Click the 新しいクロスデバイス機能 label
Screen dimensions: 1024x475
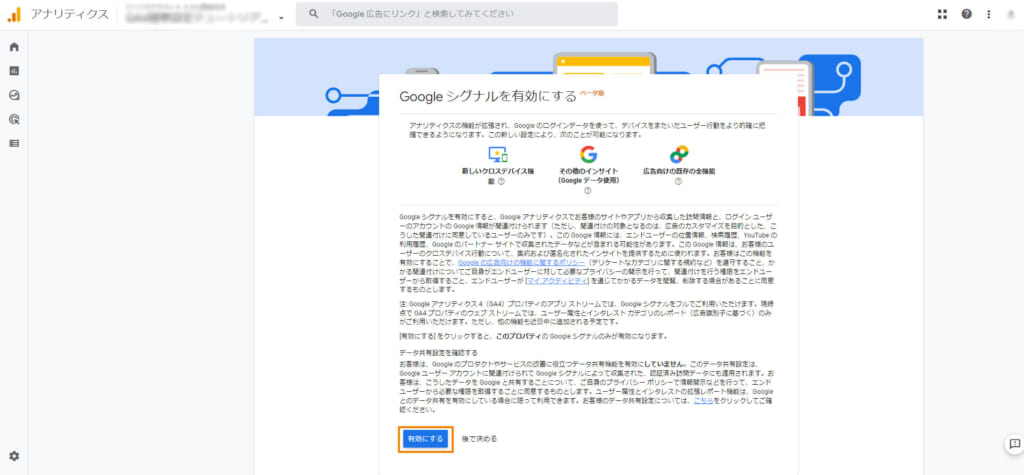[498, 176]
